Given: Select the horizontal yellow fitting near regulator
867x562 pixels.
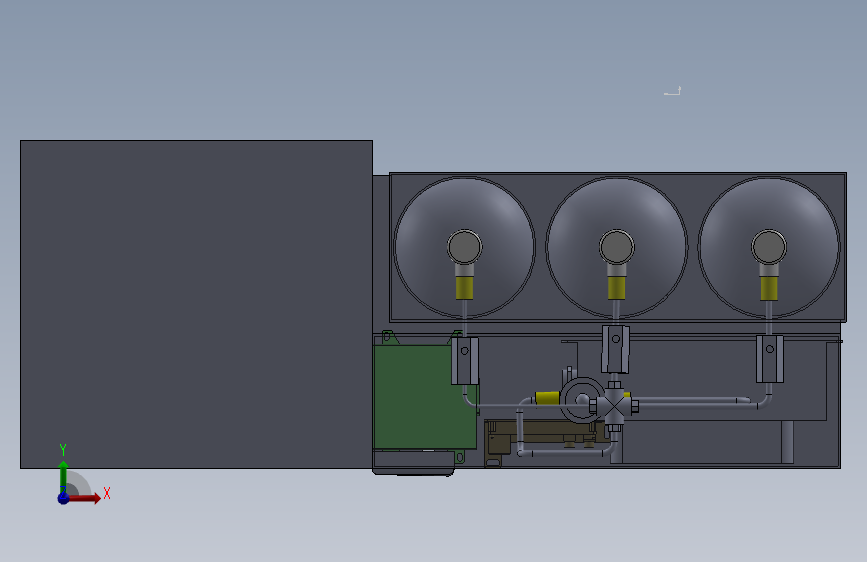Looking at the screenshot, I should [x=547, y=398].
